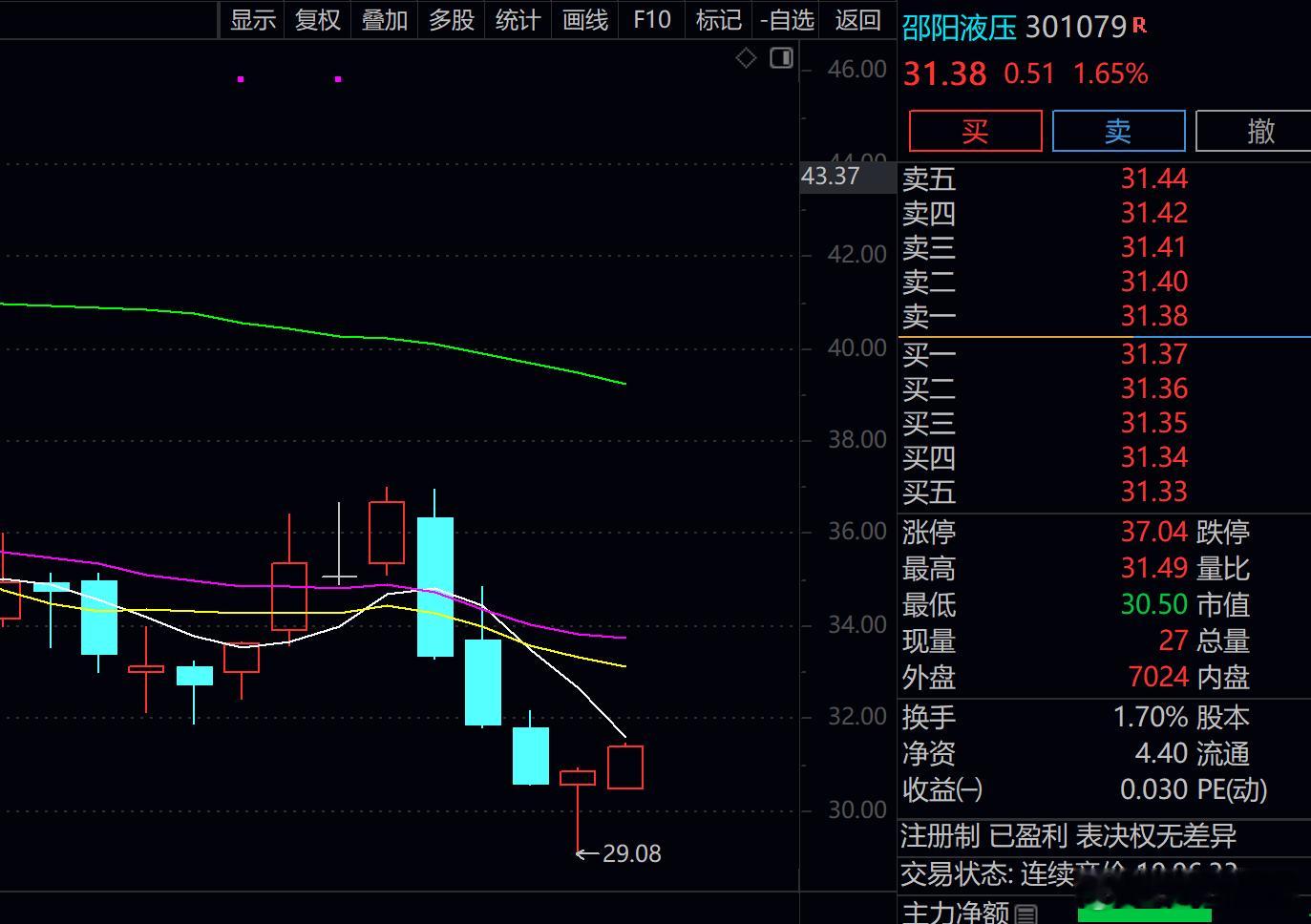Select the 卖一 price 31.38
The width and height of the screenshot is (1311, 924).
pos(1153,316)
